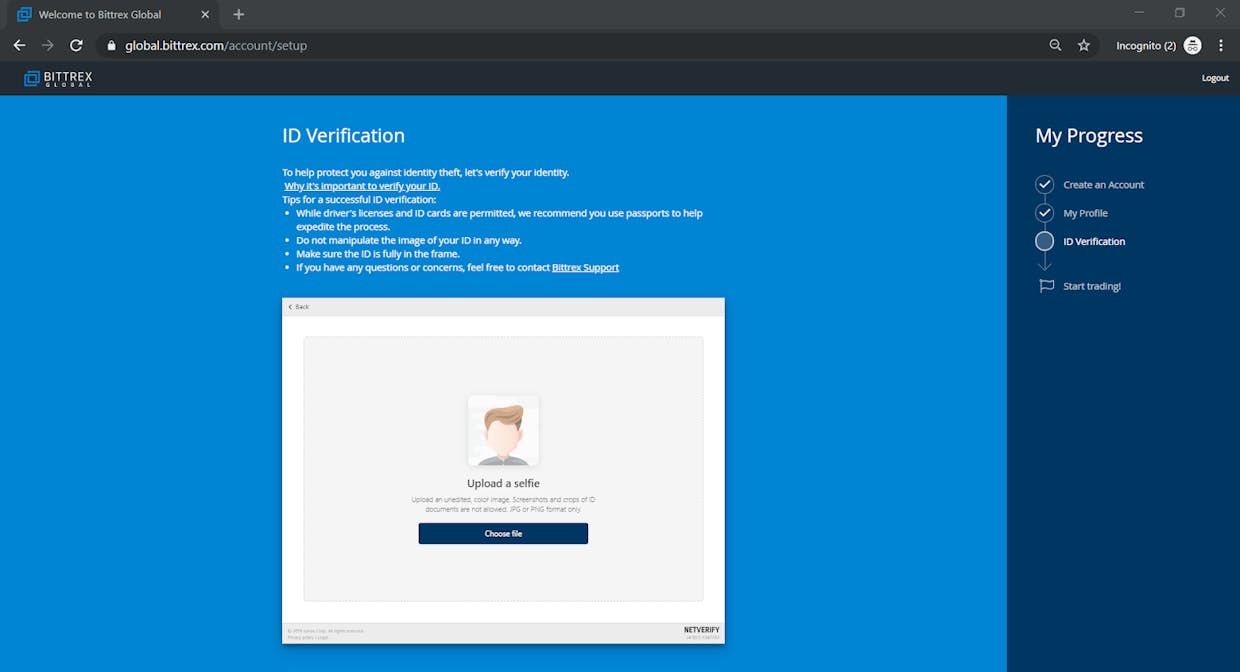Select the 'Create an Account' progress step
The width and height of the screenshot is (1240, 672).
point(1103,185)
